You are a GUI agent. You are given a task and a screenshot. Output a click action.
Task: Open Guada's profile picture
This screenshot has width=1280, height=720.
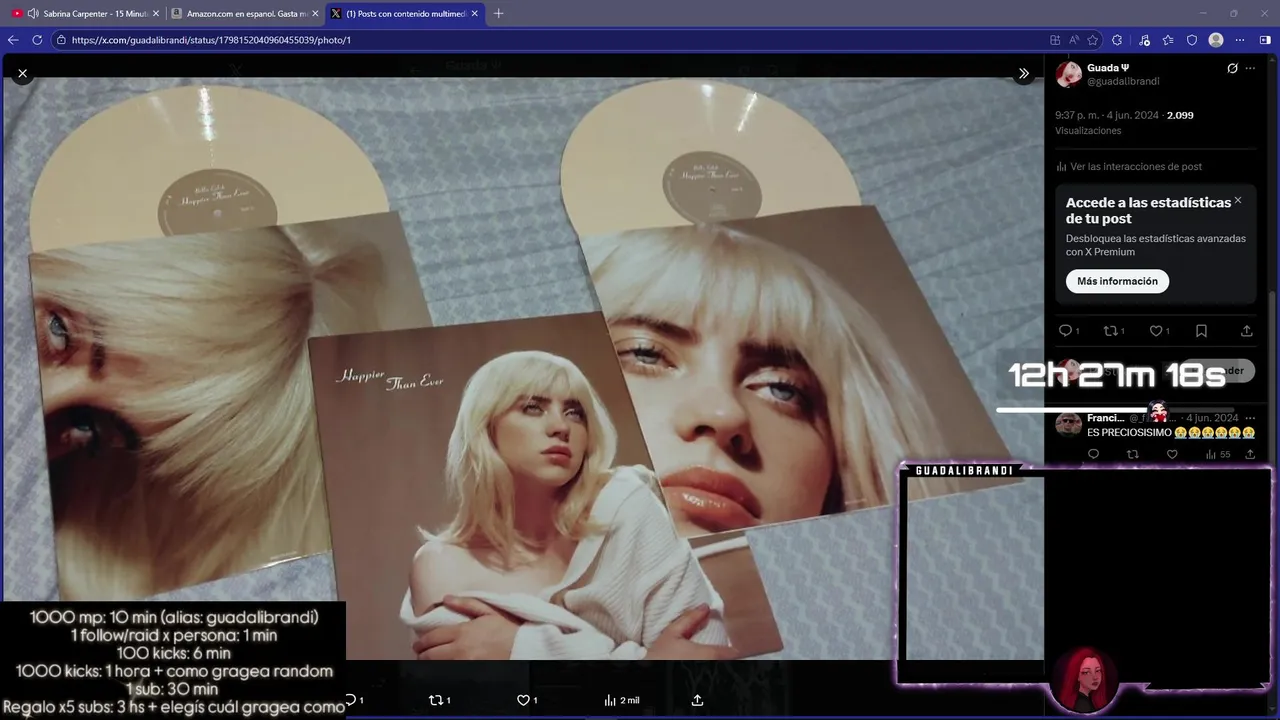[1069, 74]
